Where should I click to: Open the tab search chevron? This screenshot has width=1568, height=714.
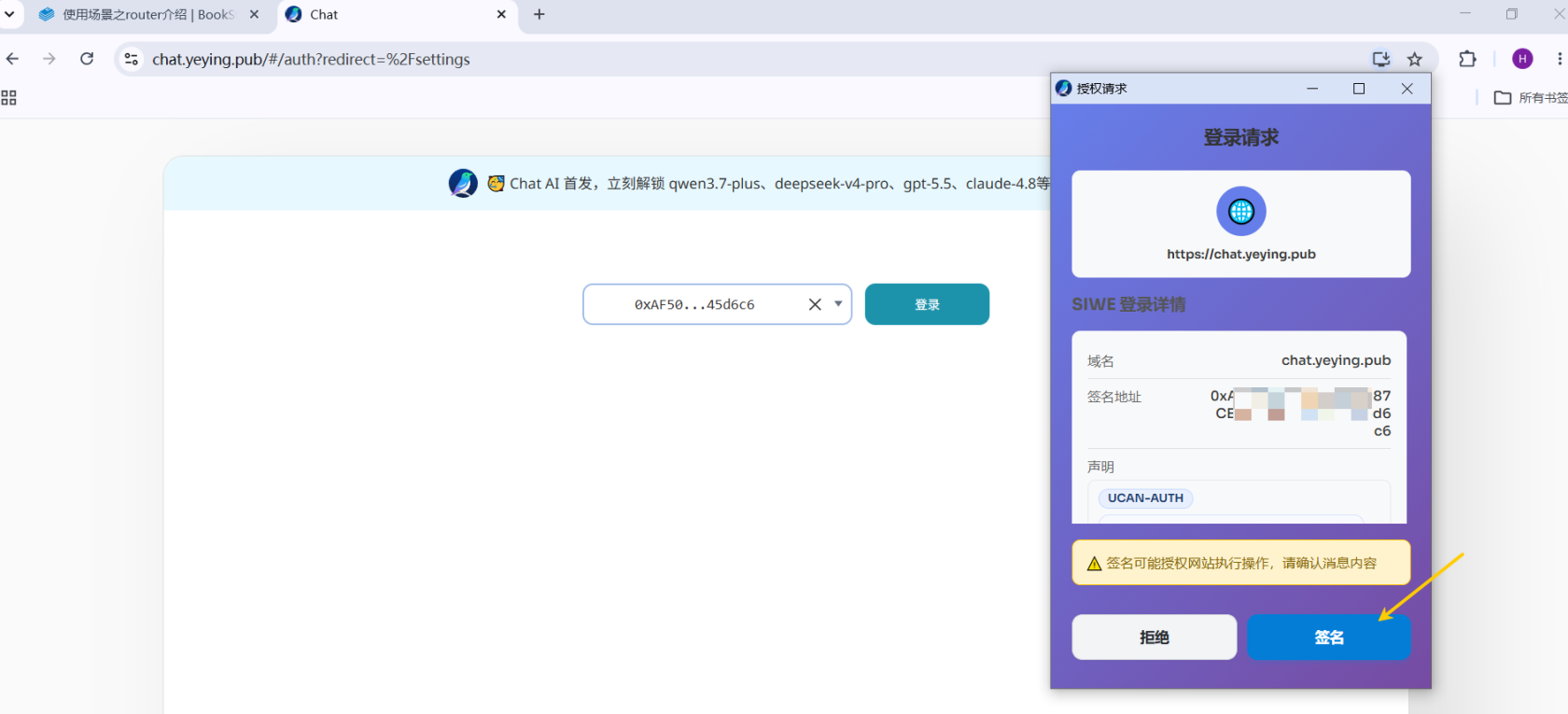(9, 14)
